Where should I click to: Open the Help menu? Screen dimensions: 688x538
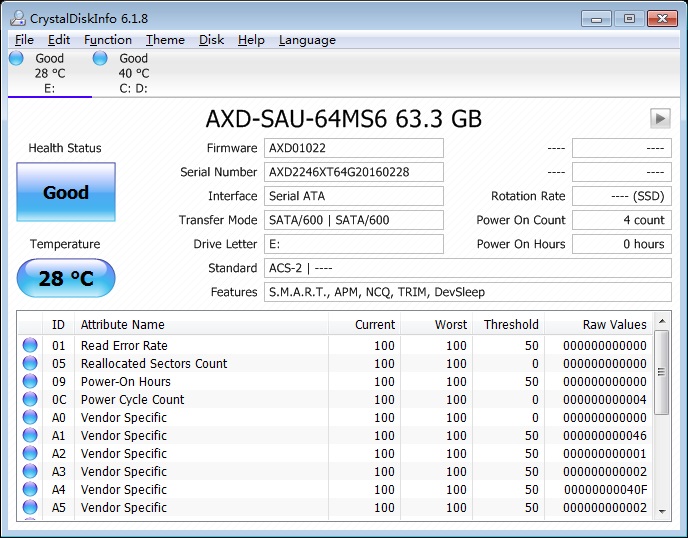(251, 40)
